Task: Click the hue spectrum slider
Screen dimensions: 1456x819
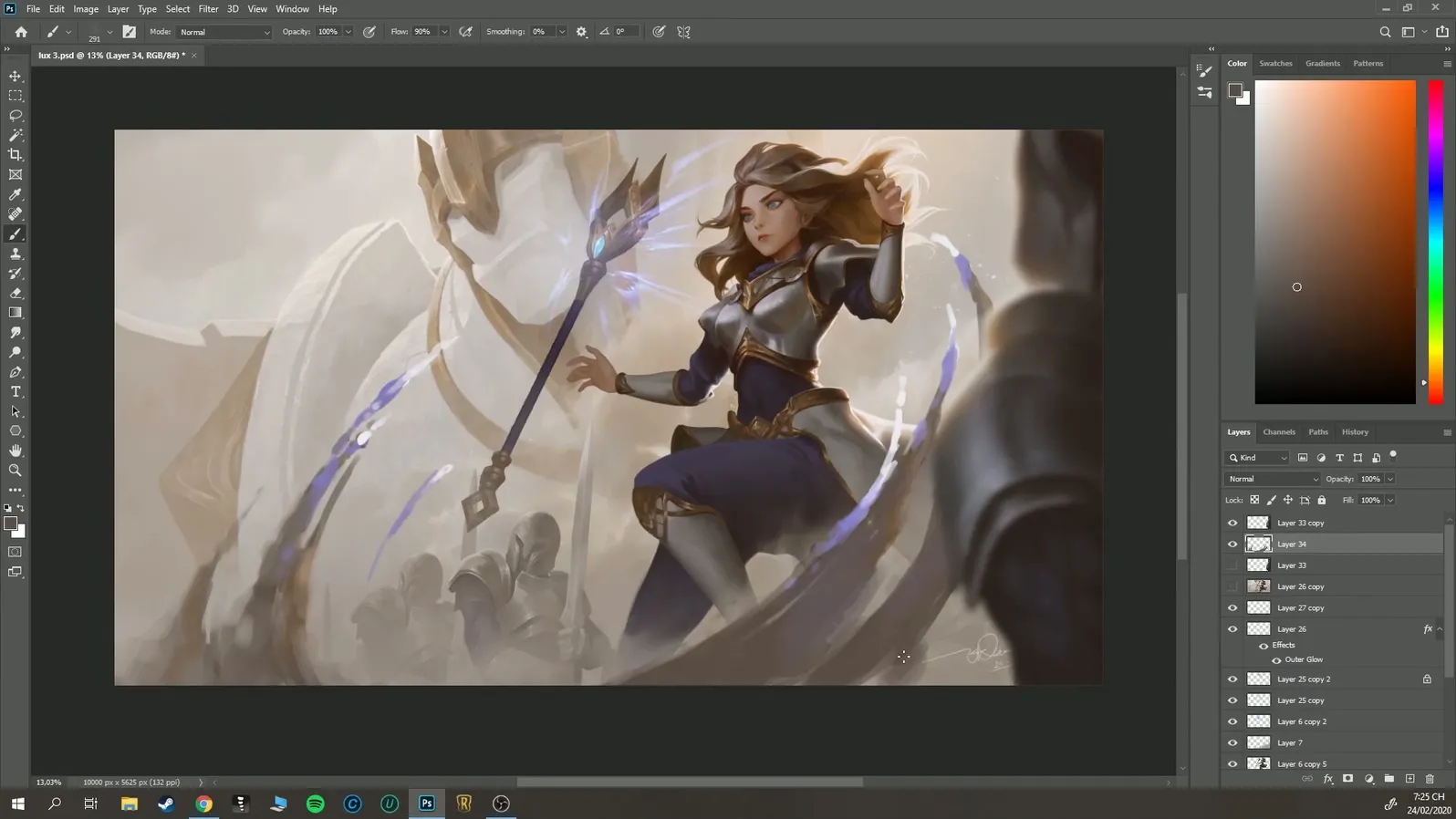Action: point(1435,242)
